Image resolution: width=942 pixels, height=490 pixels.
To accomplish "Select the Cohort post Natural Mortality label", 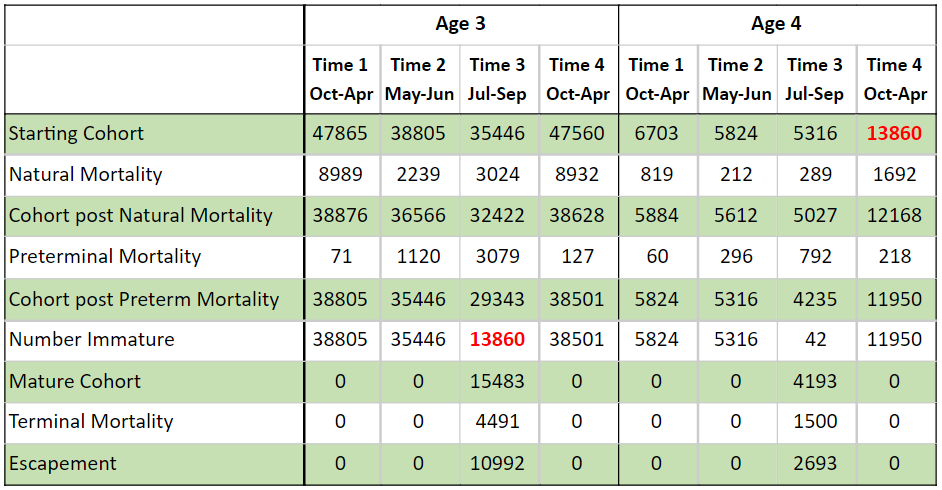I will tap(154, 216).
